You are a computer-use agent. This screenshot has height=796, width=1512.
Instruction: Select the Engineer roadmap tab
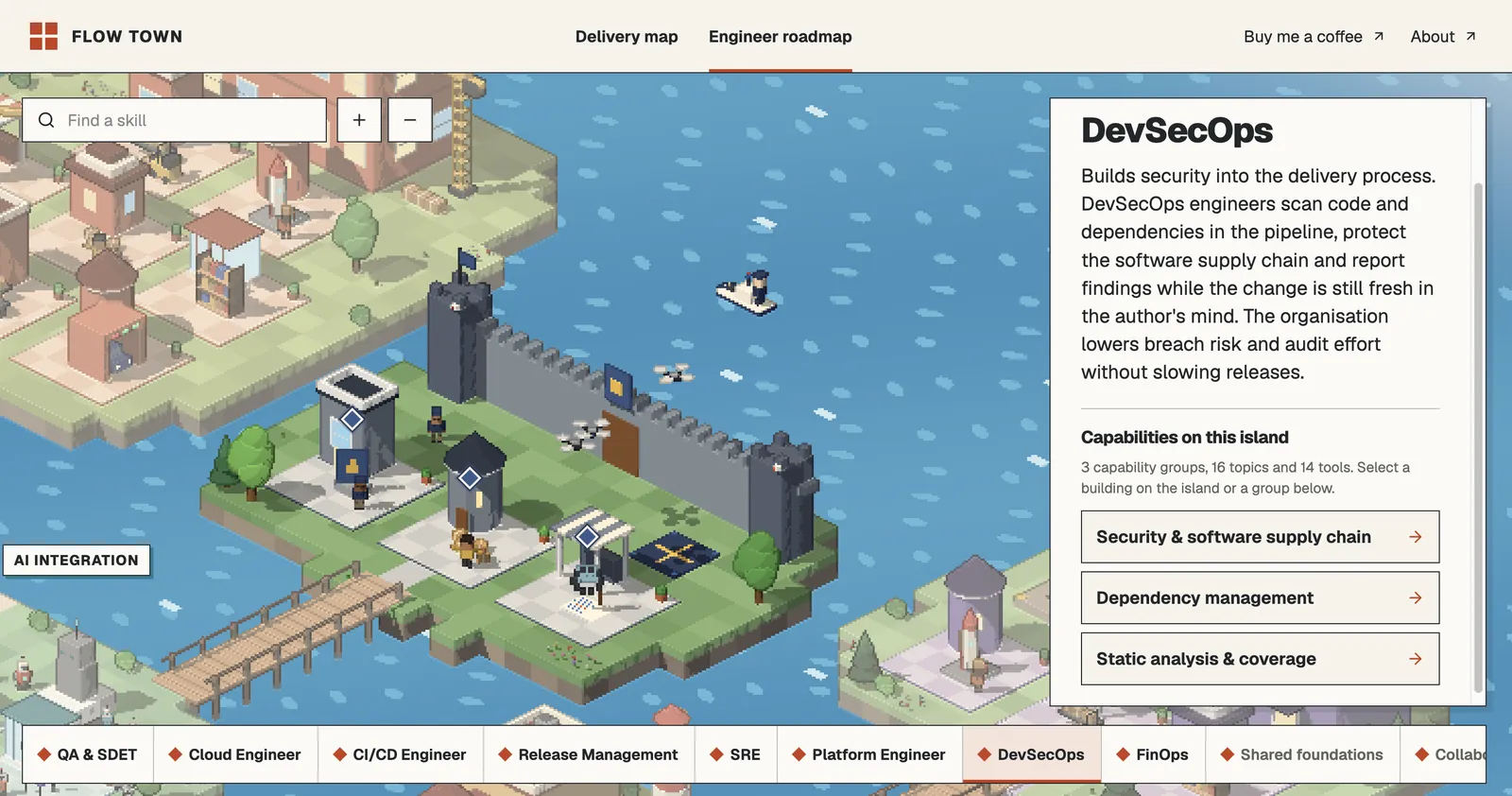pos(781,36)
